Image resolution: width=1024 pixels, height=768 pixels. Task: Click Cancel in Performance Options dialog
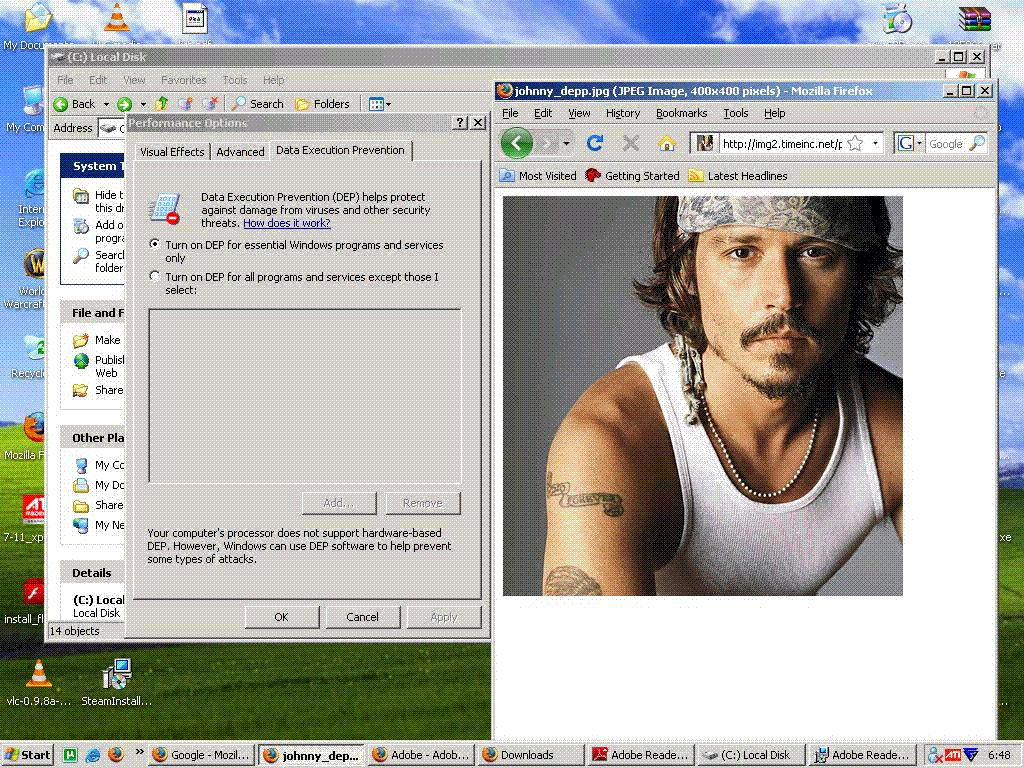pos(362,617)
